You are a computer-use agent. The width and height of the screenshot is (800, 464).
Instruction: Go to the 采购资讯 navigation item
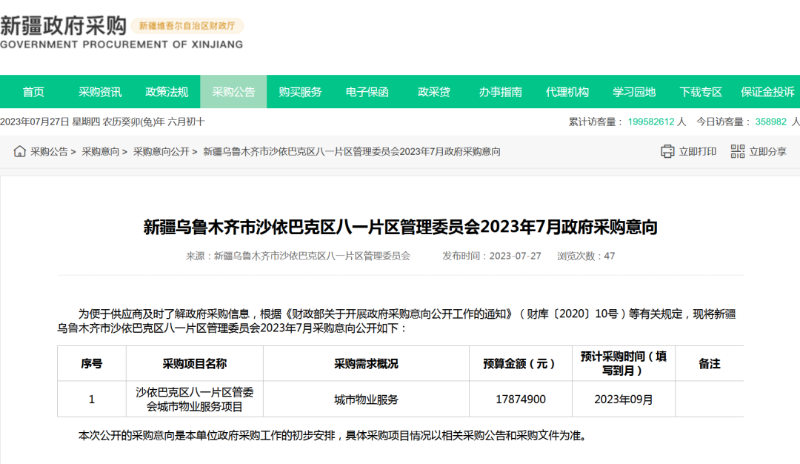100,92
